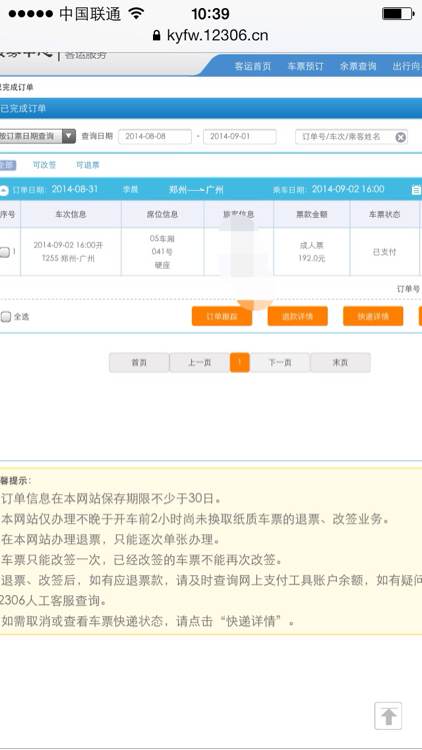This screenshot has width=422, height=750.
Task: Pick the start date 2014-08-08 field
Action: [x=155, y=136]
